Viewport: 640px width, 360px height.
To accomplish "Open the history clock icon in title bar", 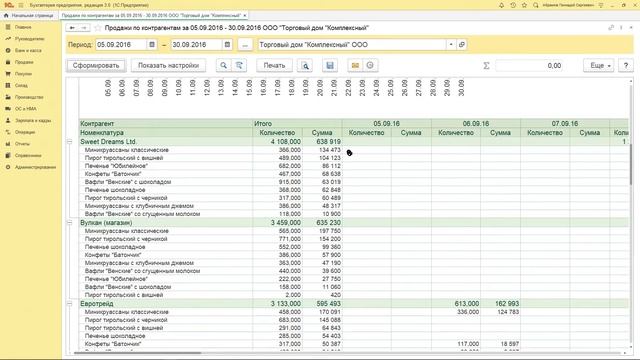I will pyautogui.click(x=513, y=5).
